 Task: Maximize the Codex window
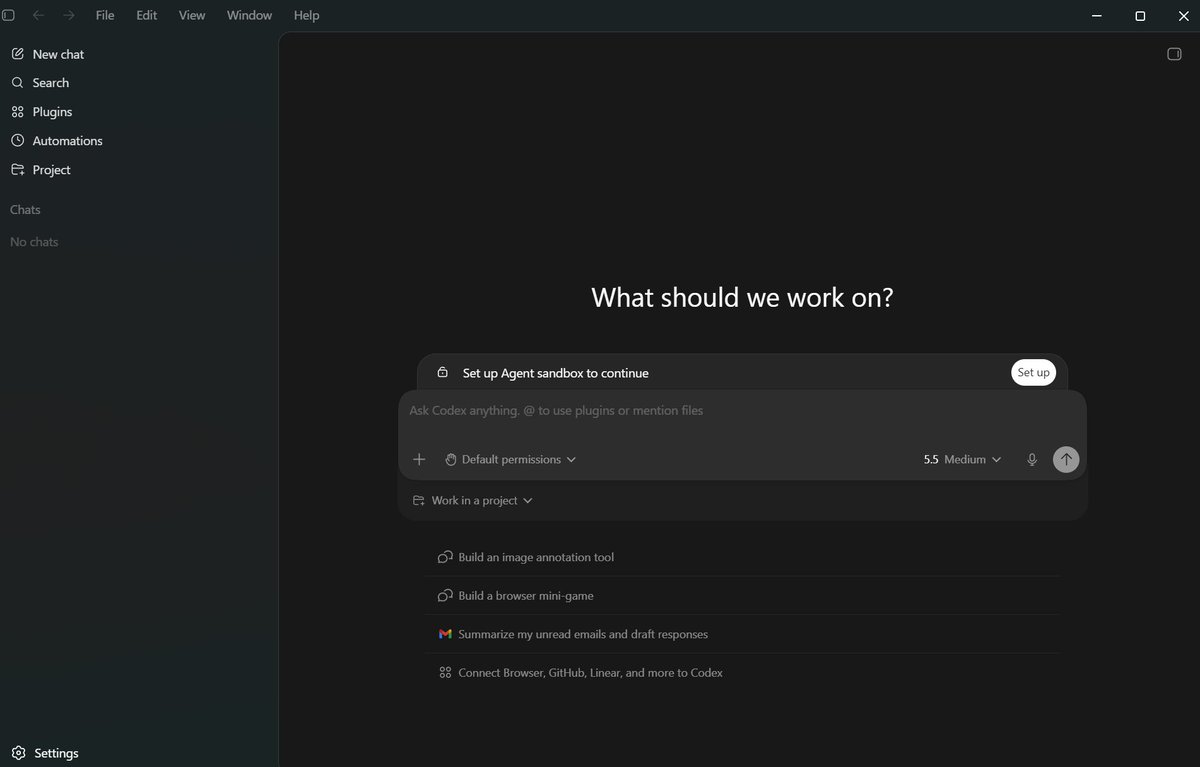click(x=1140, y=15)
